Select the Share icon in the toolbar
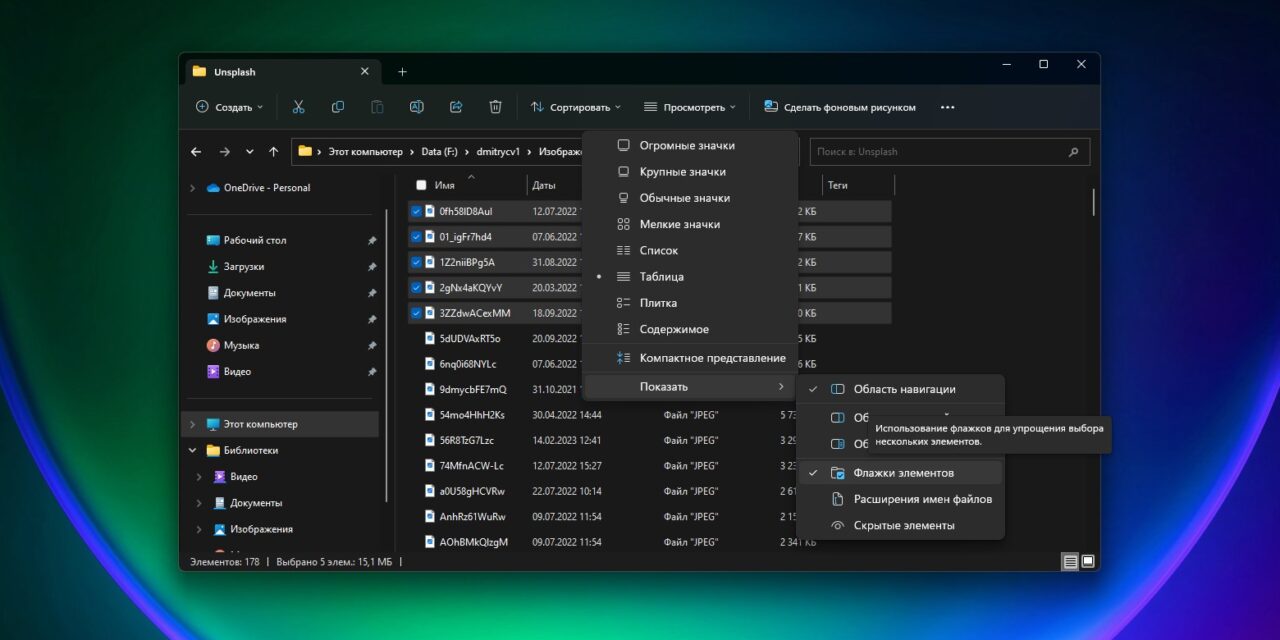 pos(456,106)
